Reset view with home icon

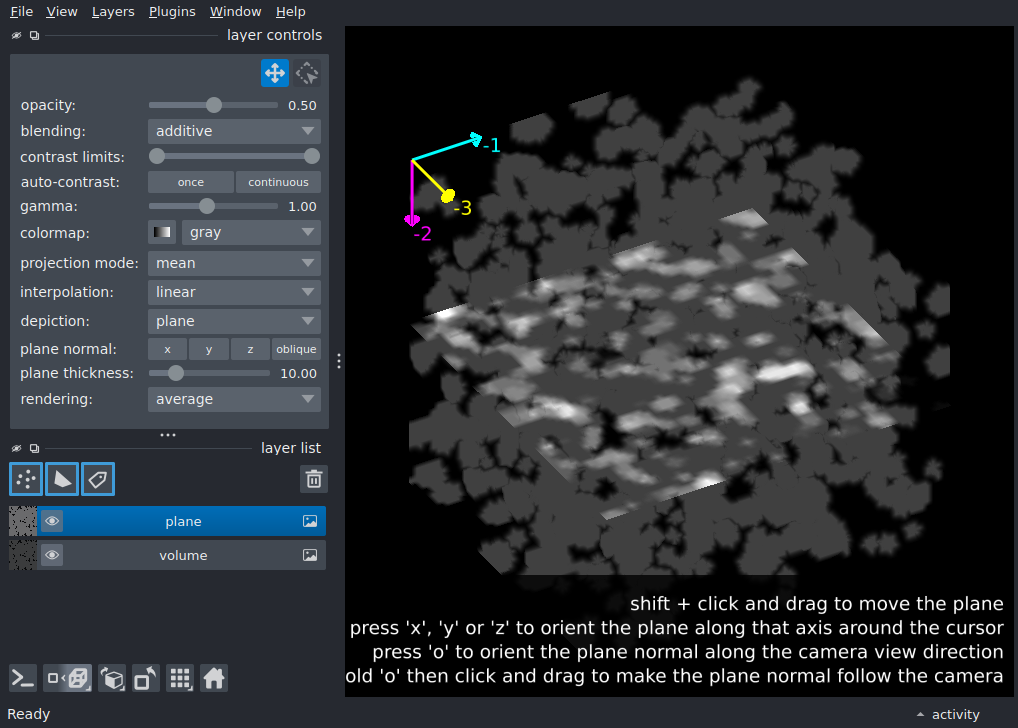pyautogui.click(x=214, y=679)
